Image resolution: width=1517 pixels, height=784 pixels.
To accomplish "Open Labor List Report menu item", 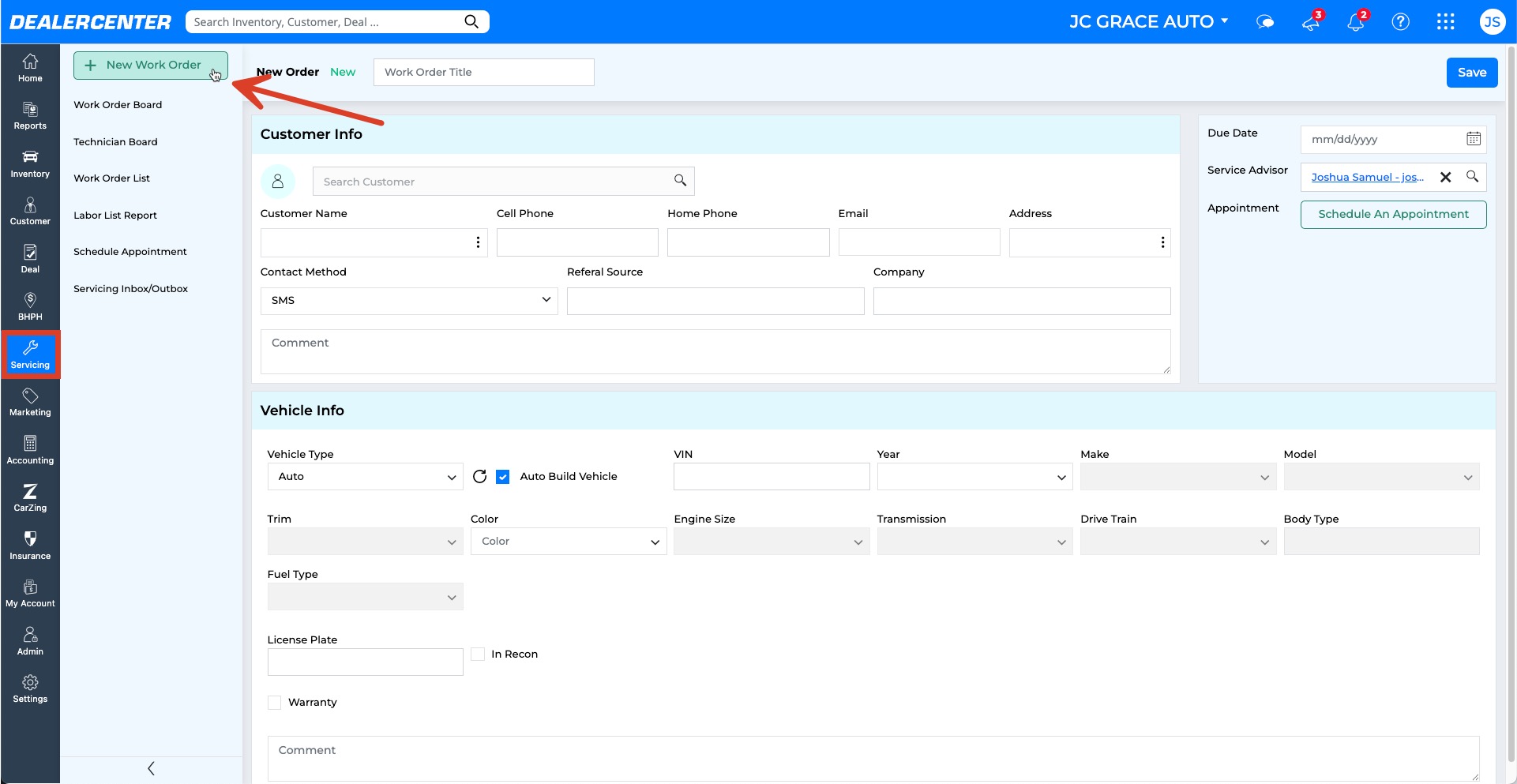I will tap(115, 216).
